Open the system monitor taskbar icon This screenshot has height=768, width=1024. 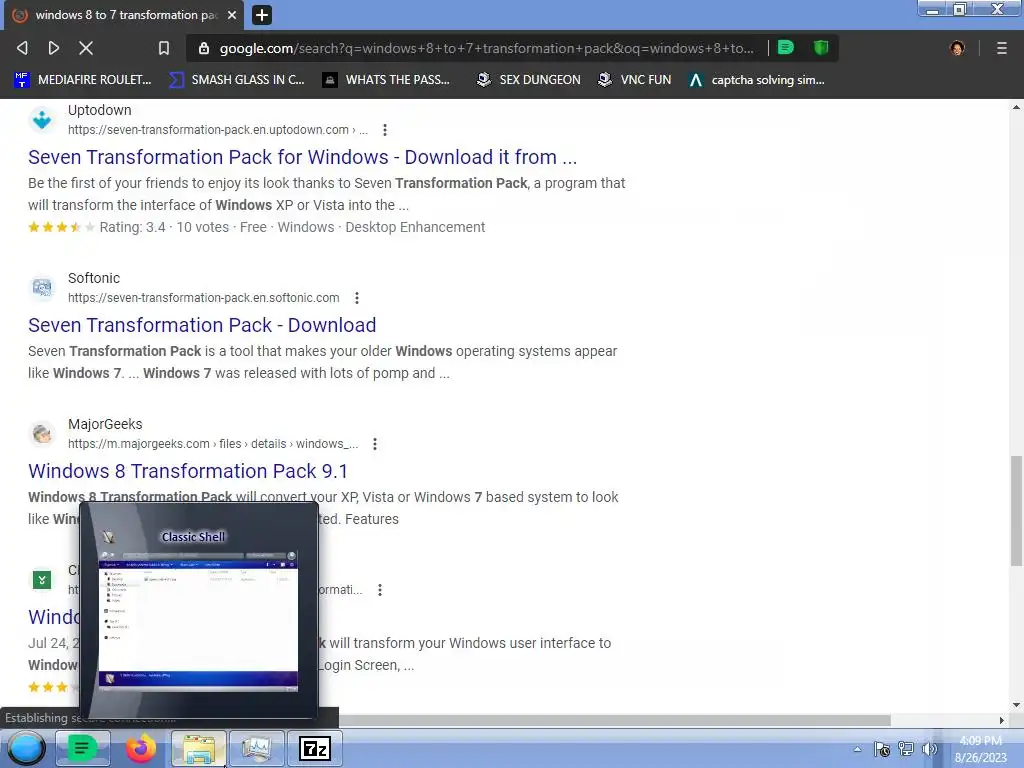pos(257,748)
